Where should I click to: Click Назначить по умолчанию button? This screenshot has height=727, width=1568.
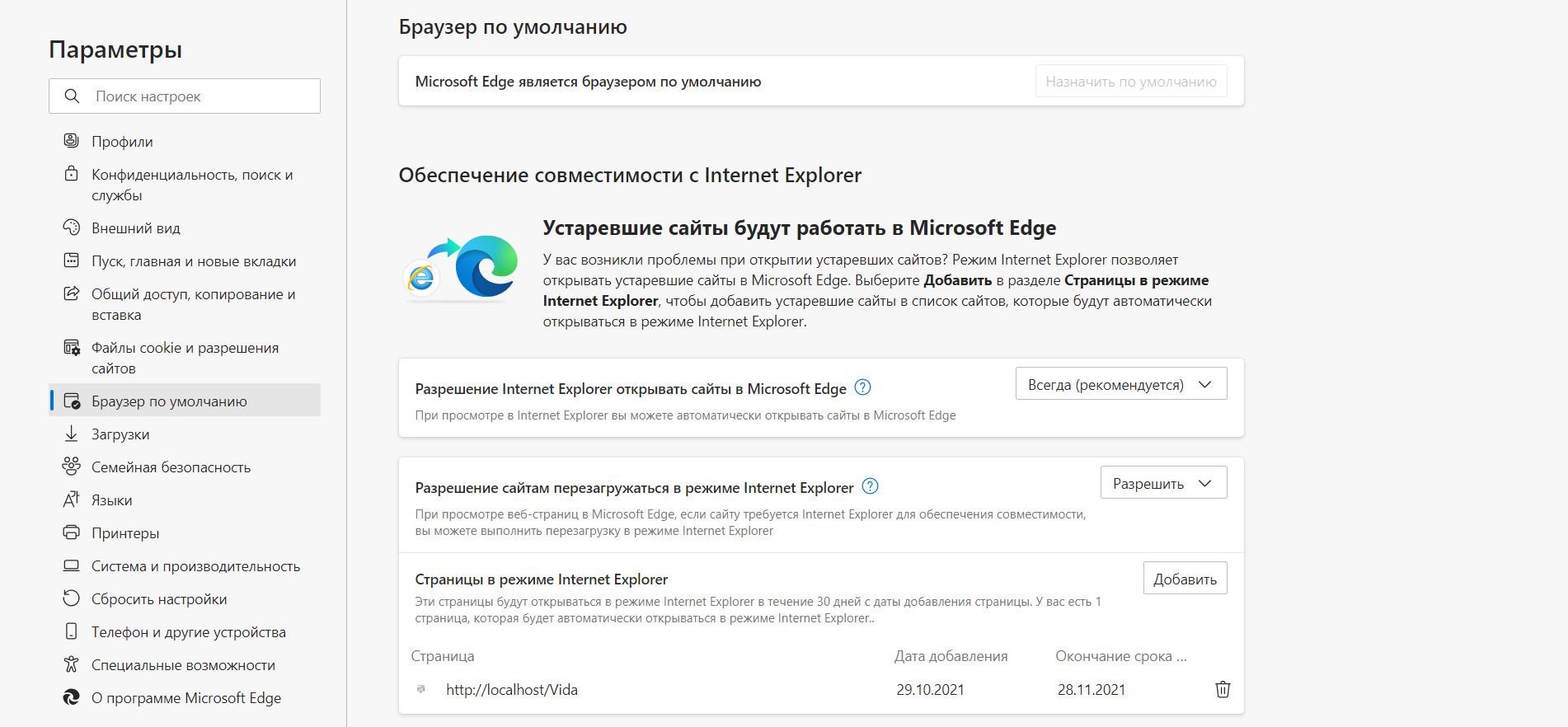[1130, 82]
